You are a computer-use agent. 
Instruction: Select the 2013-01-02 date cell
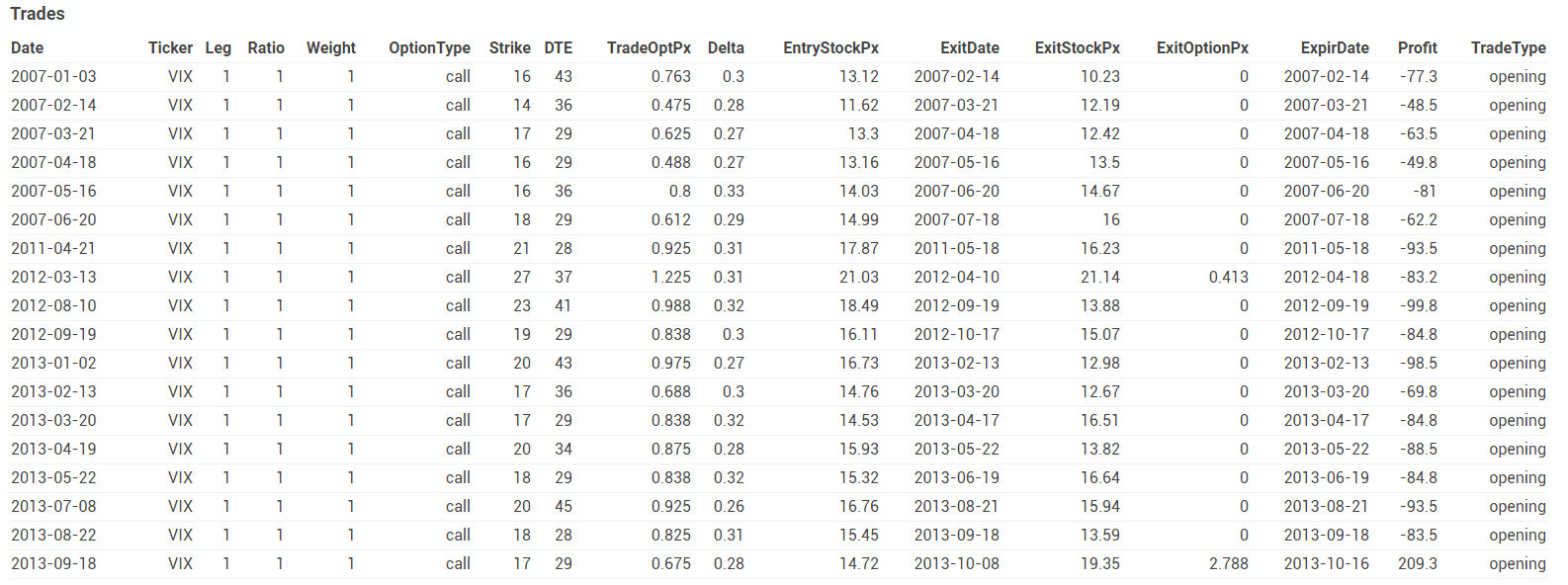(53, 363)
